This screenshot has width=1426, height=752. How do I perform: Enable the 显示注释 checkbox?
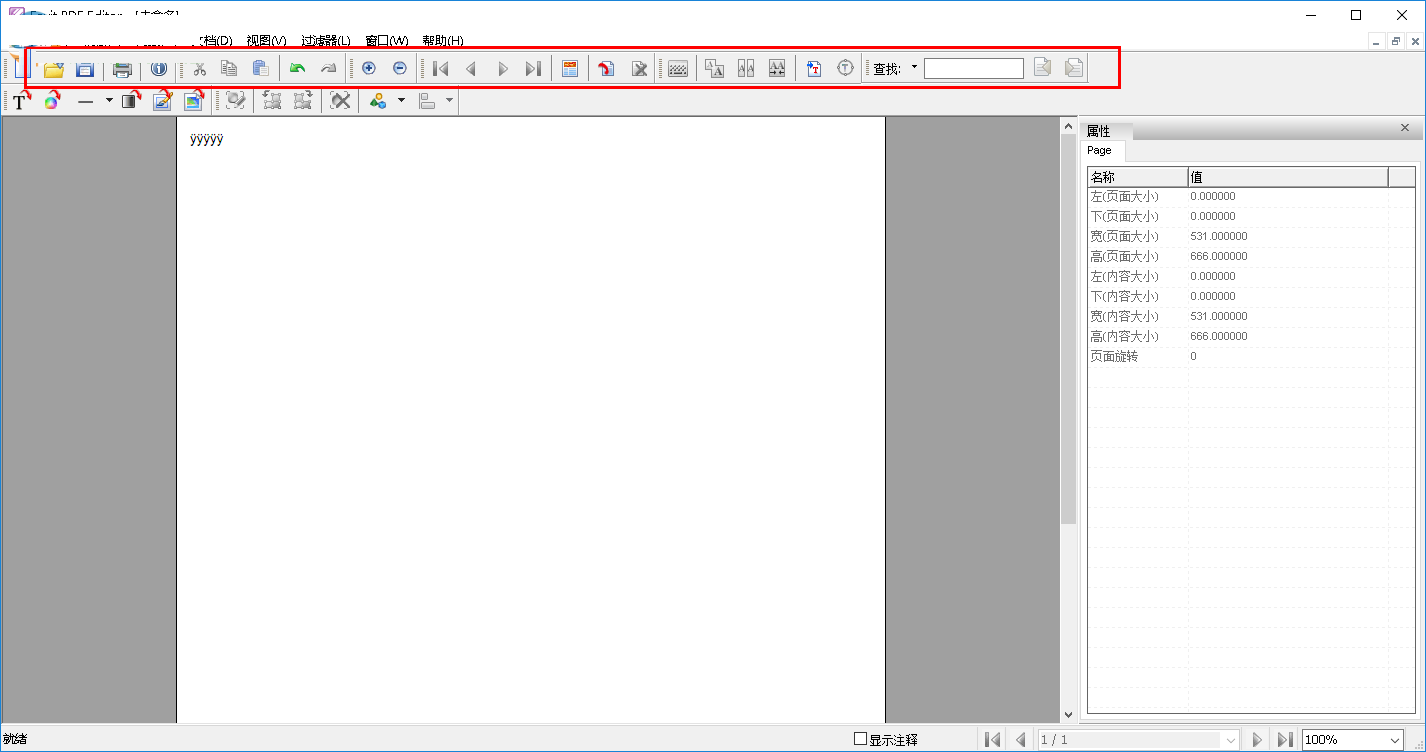(860, 739)
